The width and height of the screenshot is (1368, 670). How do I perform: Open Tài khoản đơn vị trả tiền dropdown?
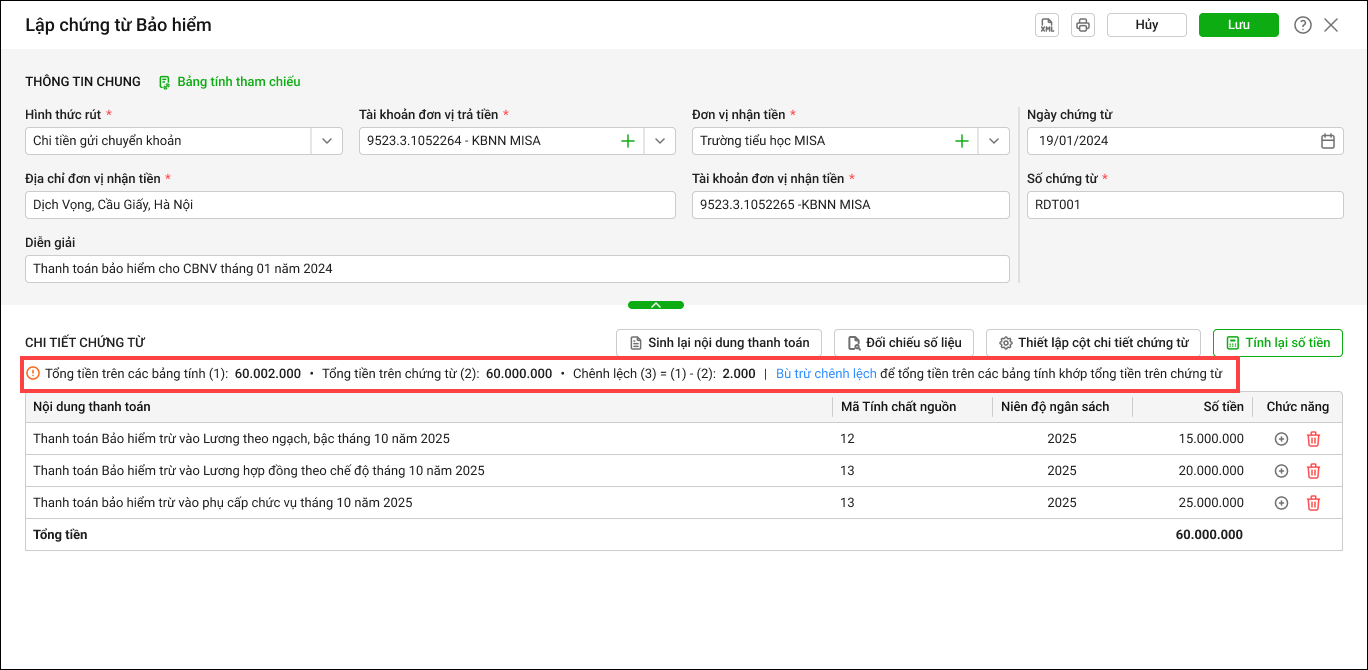pyautogui.click(x=660, y=141)
